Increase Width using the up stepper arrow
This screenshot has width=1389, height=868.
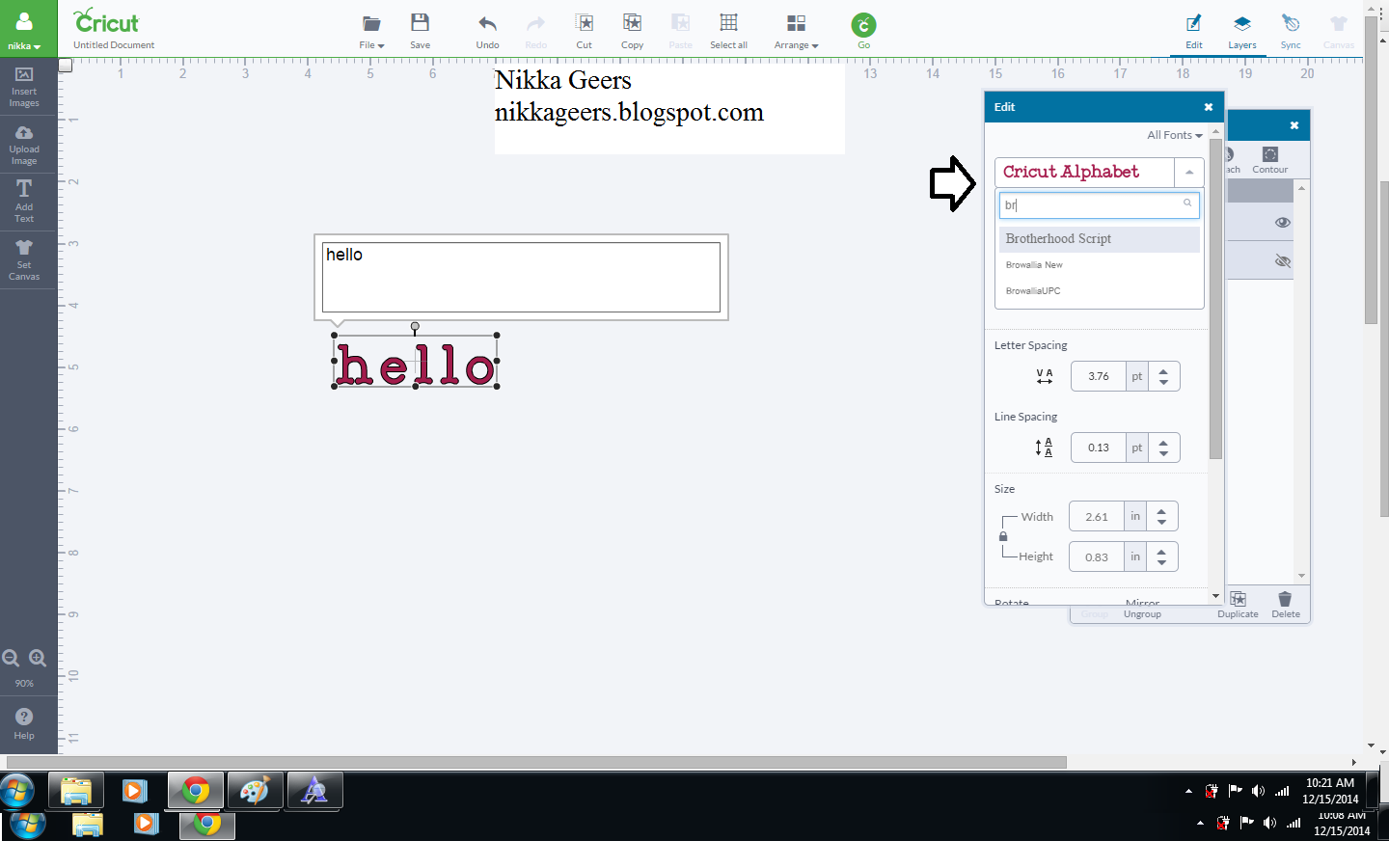pos(1161,510)
